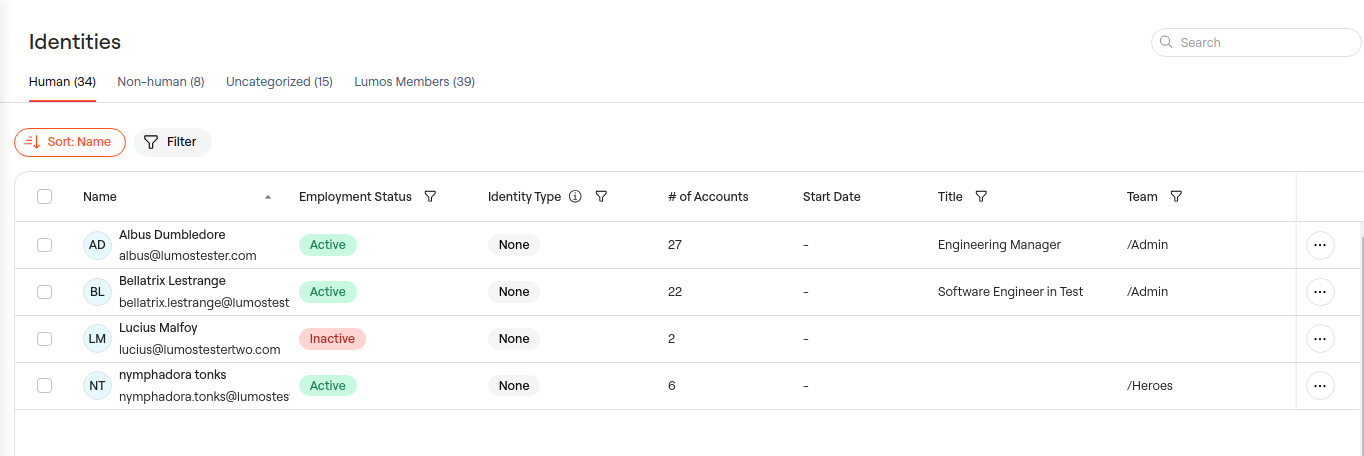The image size is (1364, 456).
Task: Open more options for Lucius Malfoy
Action: (1320, 339)
